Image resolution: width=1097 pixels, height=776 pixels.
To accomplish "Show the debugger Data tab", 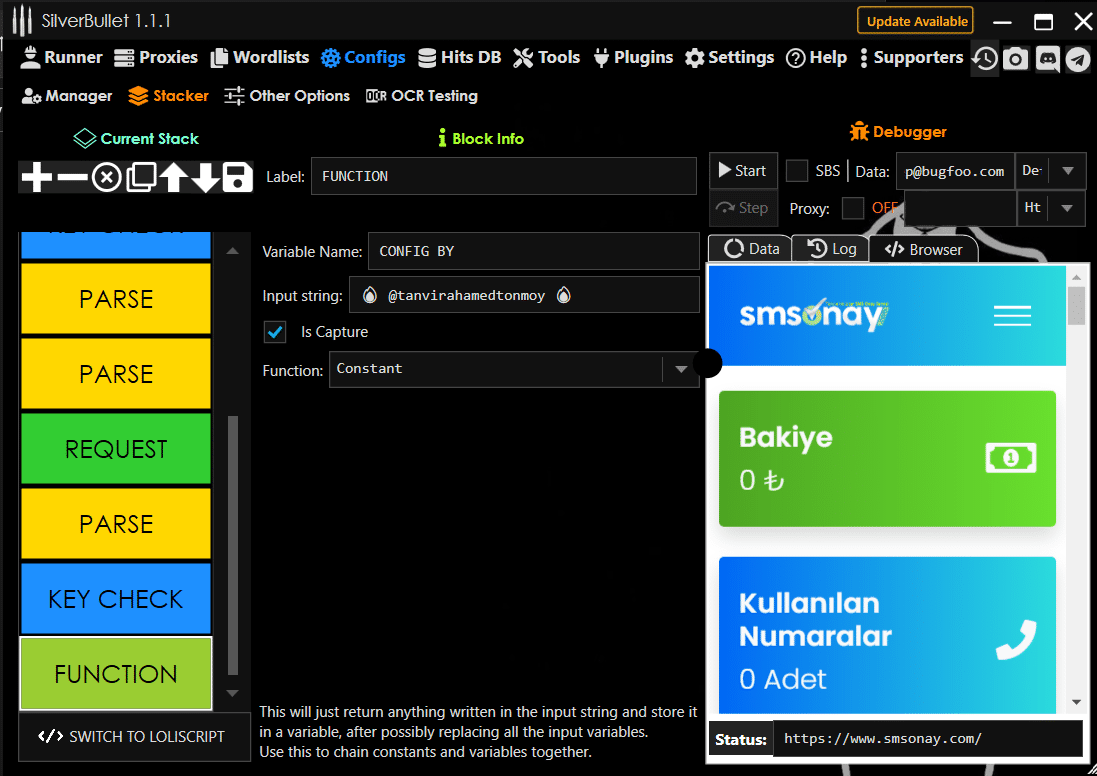I will [751, 249].
